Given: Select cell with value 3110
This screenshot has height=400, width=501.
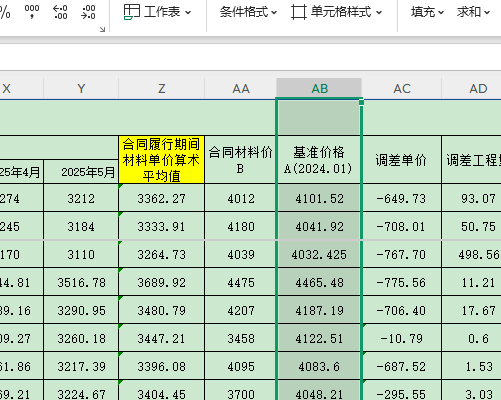Looking at the screenshot, I should (x=81, y=254).
